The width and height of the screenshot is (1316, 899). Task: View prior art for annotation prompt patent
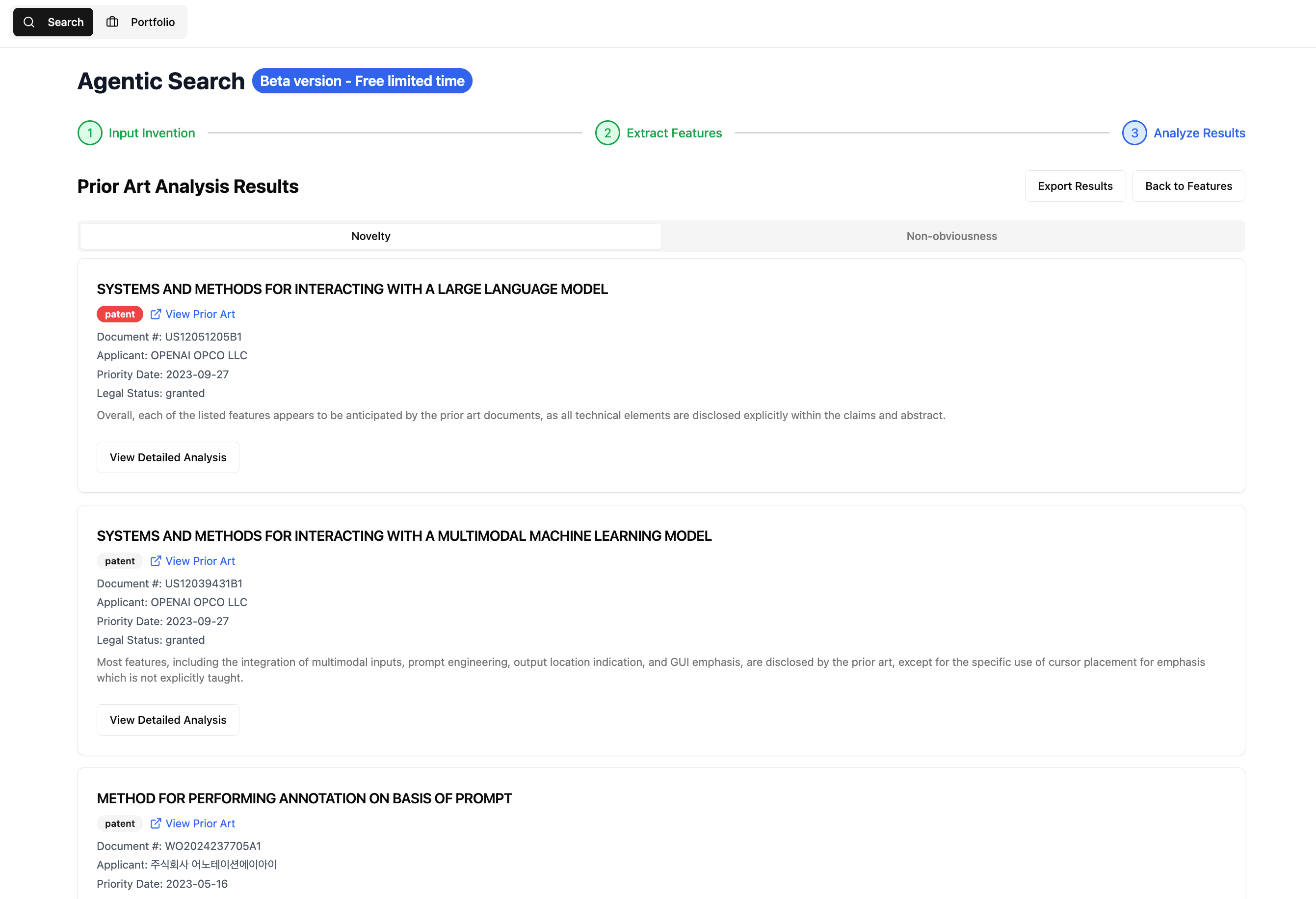coord(200,823)
